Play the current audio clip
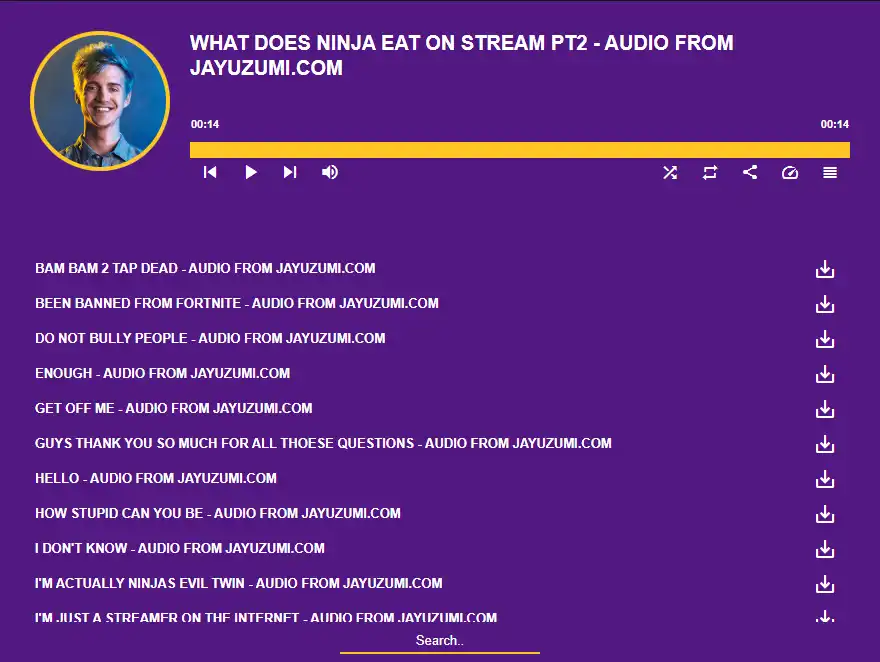Screen dimensions: 880x662 (251, 172)
